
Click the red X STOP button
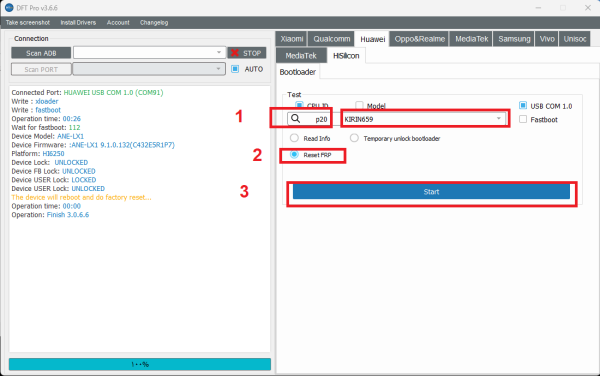tap(247, 53)
